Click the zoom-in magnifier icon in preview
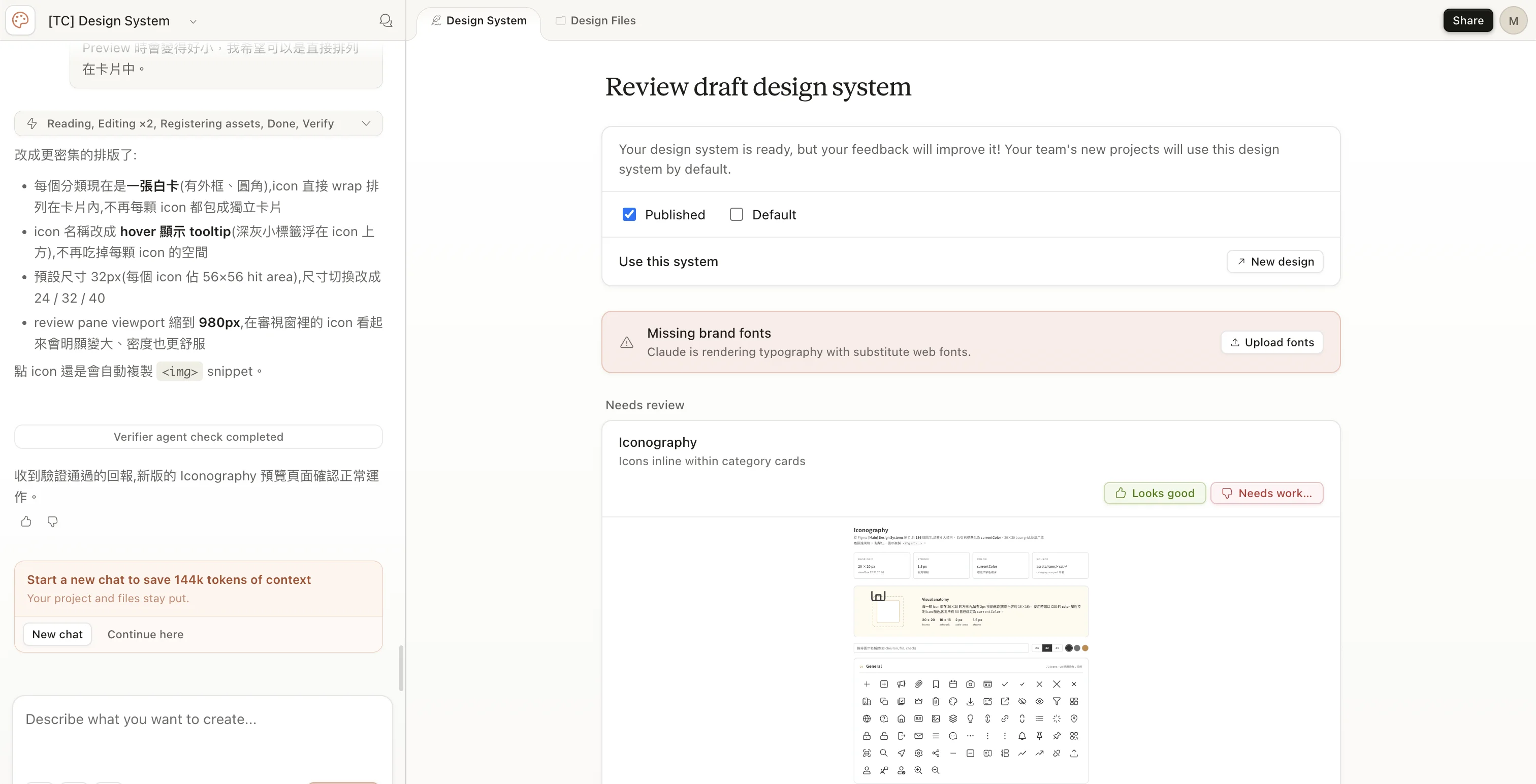This screenshot has width=1536, height=784. coord(918,770)
